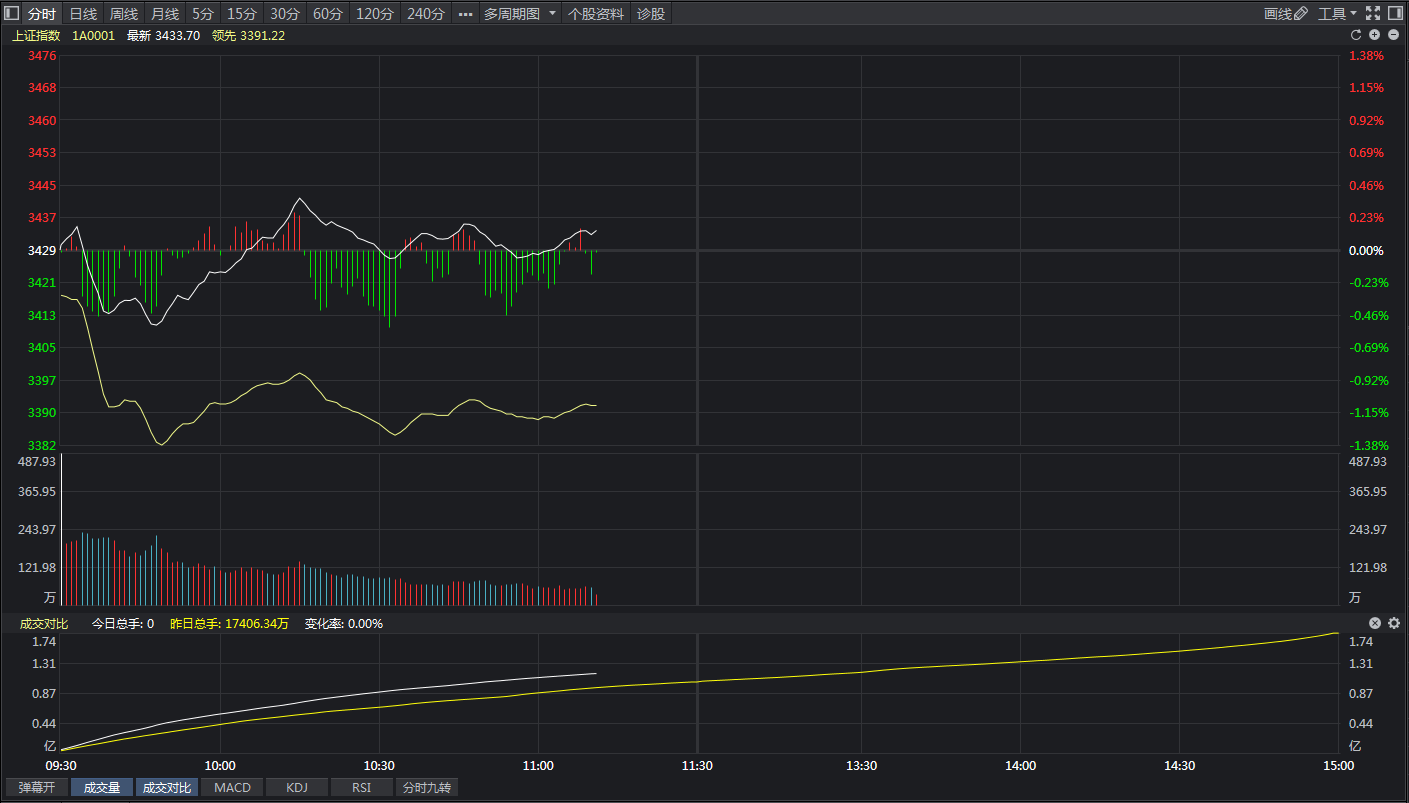Toggle the 弹幕开 barrage switch
Image resolution: width=1409 pixels, height=803 pixels.
click(37, 787)
